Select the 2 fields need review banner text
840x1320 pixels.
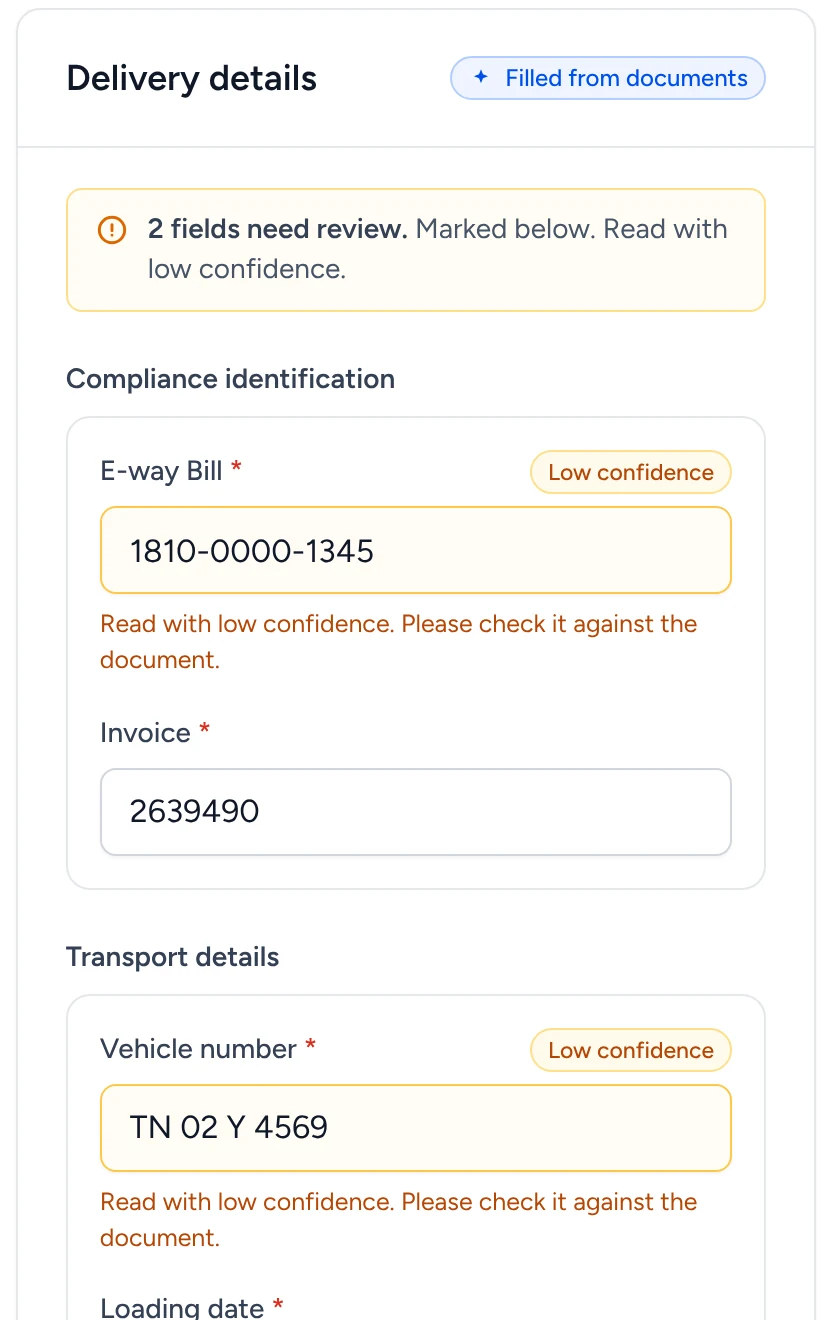click(437, 249)
